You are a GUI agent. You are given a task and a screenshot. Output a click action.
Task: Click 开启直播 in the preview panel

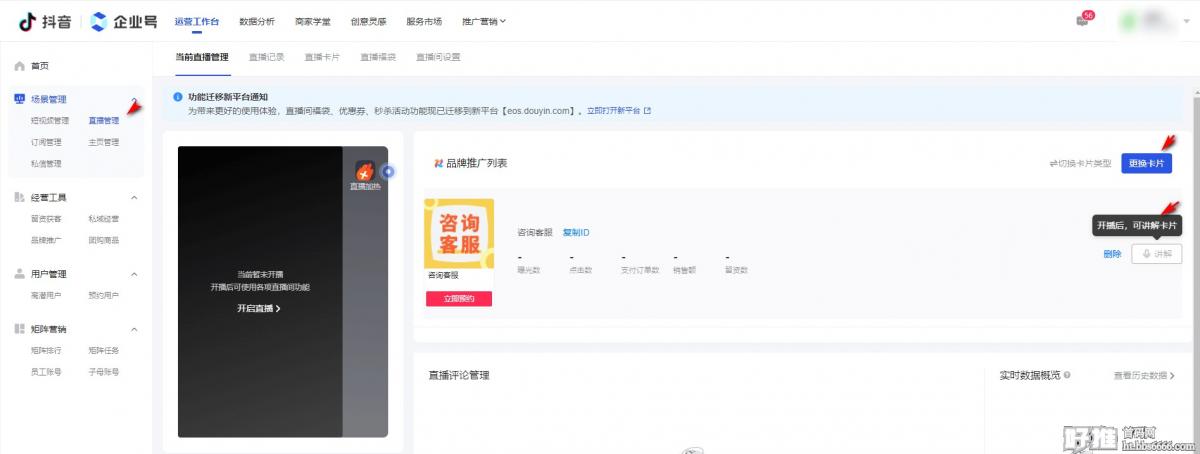[x=258, y=309]
